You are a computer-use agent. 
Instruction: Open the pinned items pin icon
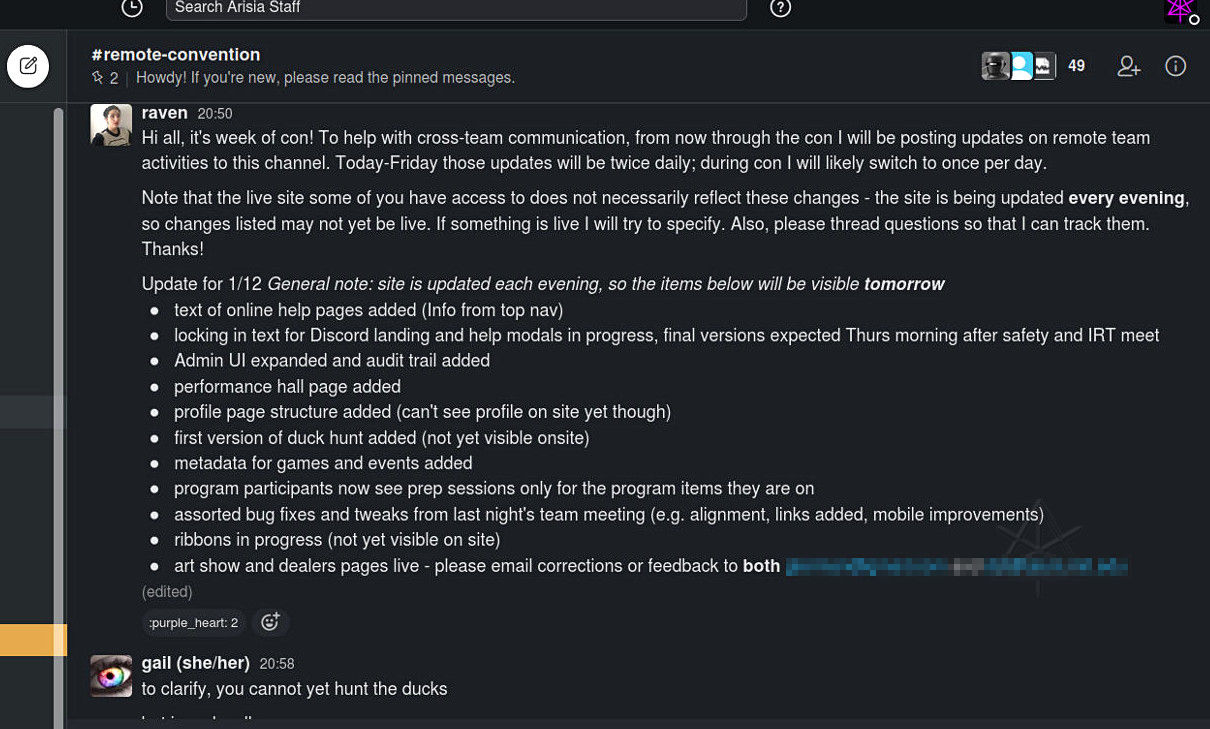coord(99,77)
